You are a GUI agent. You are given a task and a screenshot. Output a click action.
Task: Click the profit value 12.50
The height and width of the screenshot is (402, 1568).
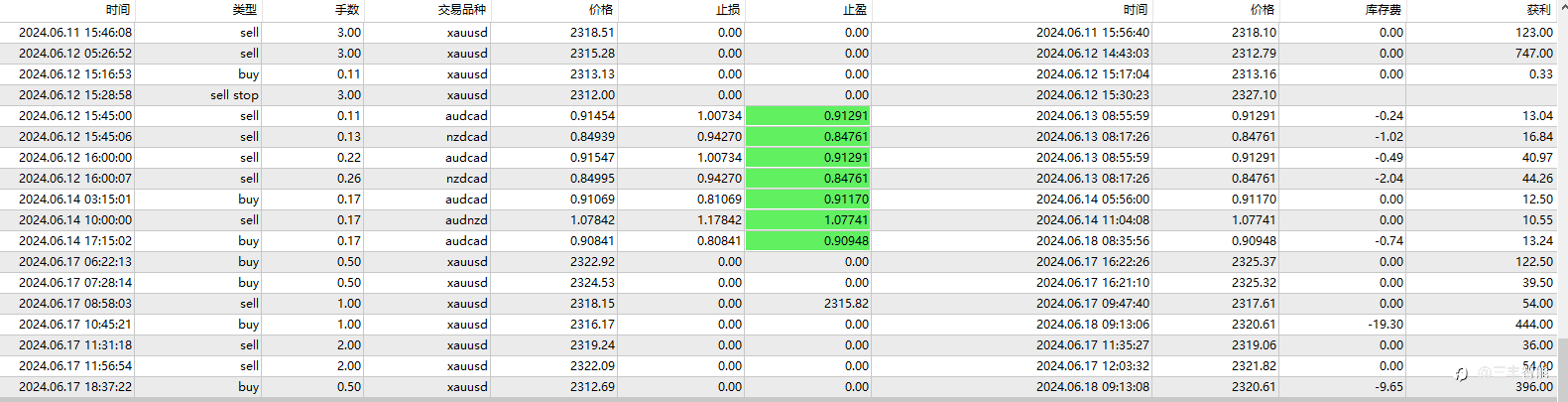tap(1538, 199)
